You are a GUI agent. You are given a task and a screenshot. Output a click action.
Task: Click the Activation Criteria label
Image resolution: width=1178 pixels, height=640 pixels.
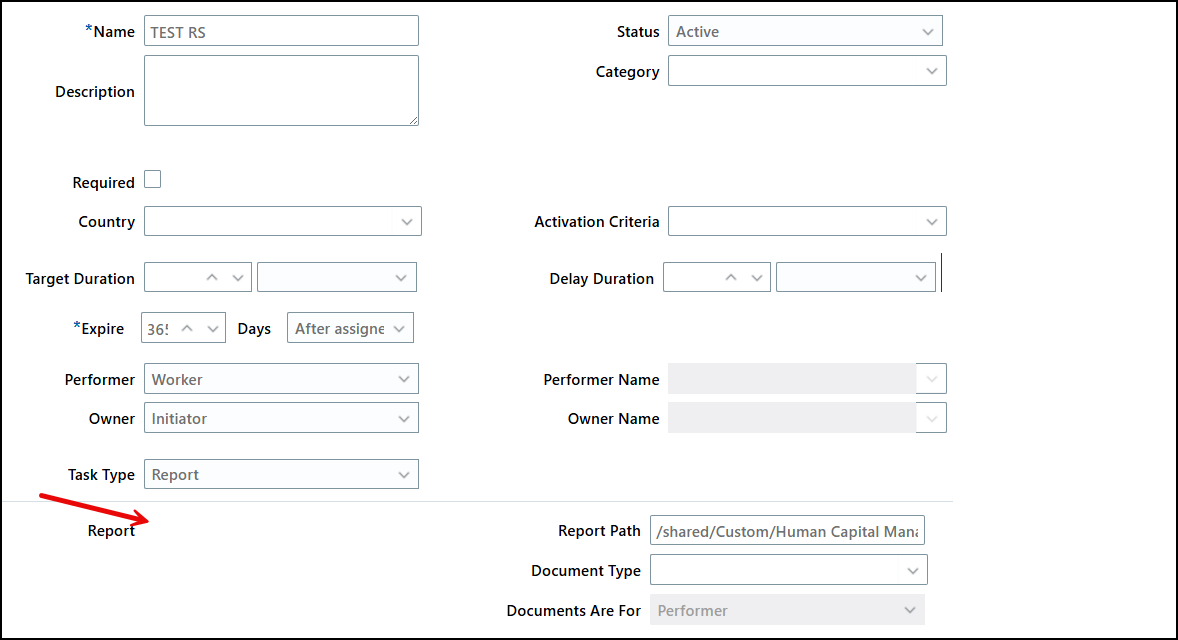[597, 222]
